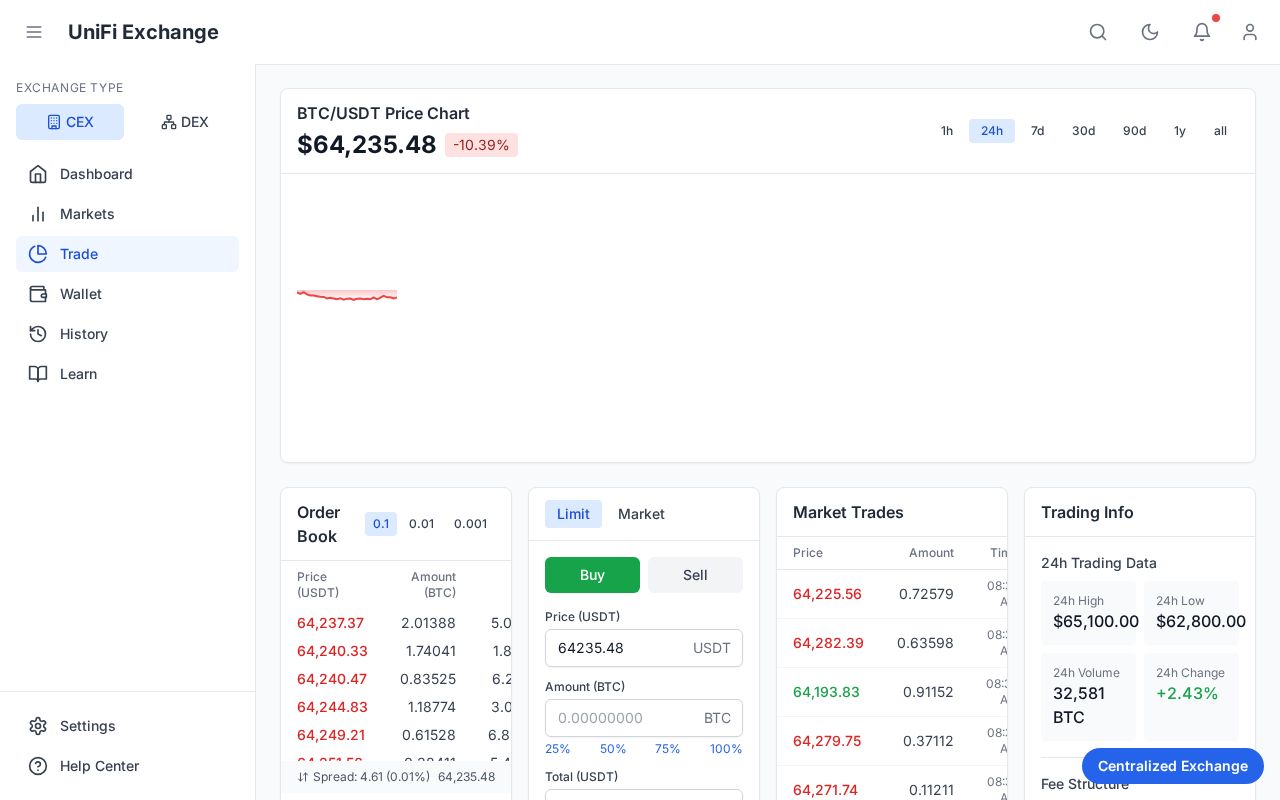
Task: Select 30d chart timeframe
Action: (x=1084, y=131)
